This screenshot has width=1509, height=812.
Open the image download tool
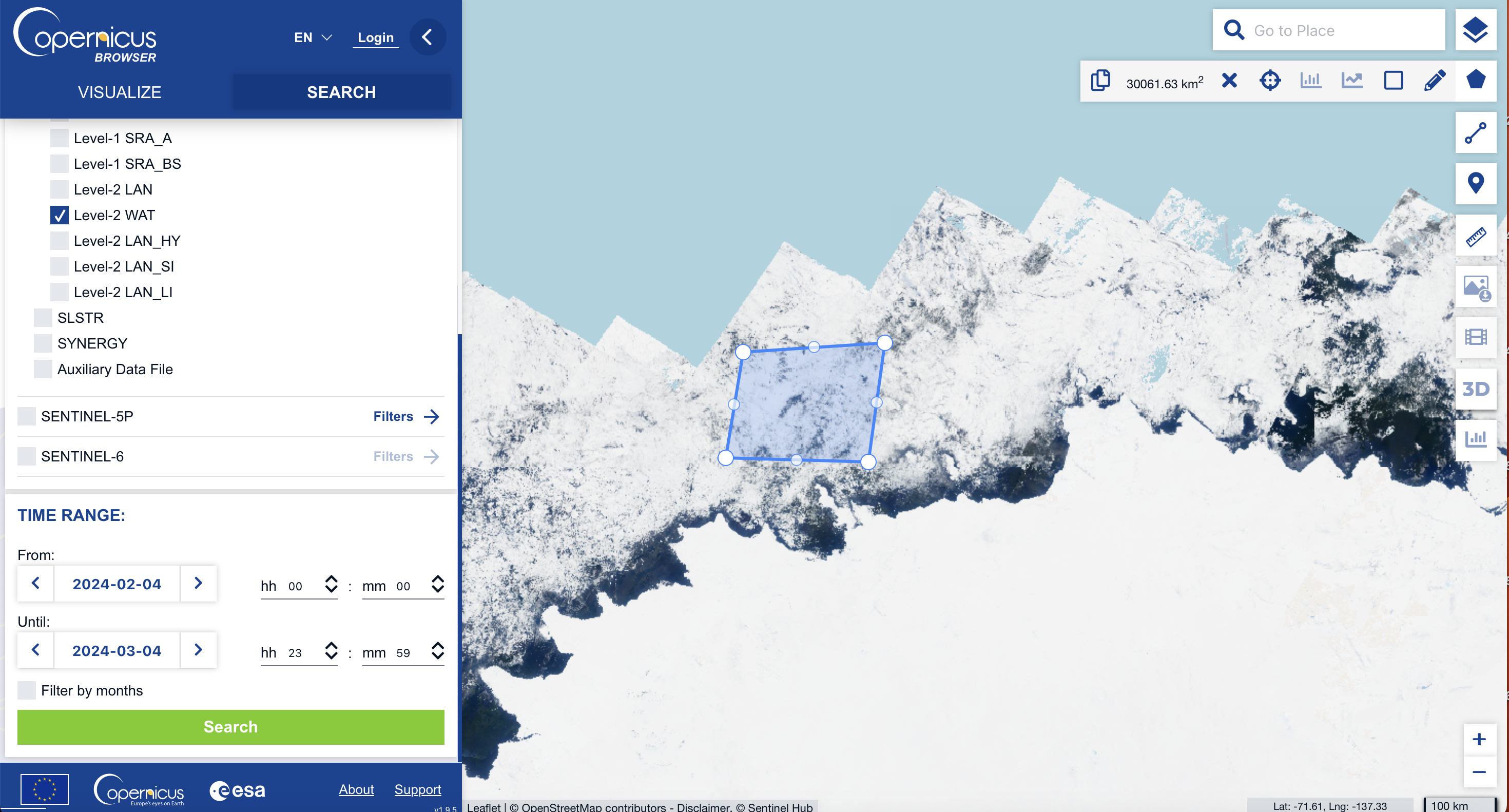click(1475, 287)
